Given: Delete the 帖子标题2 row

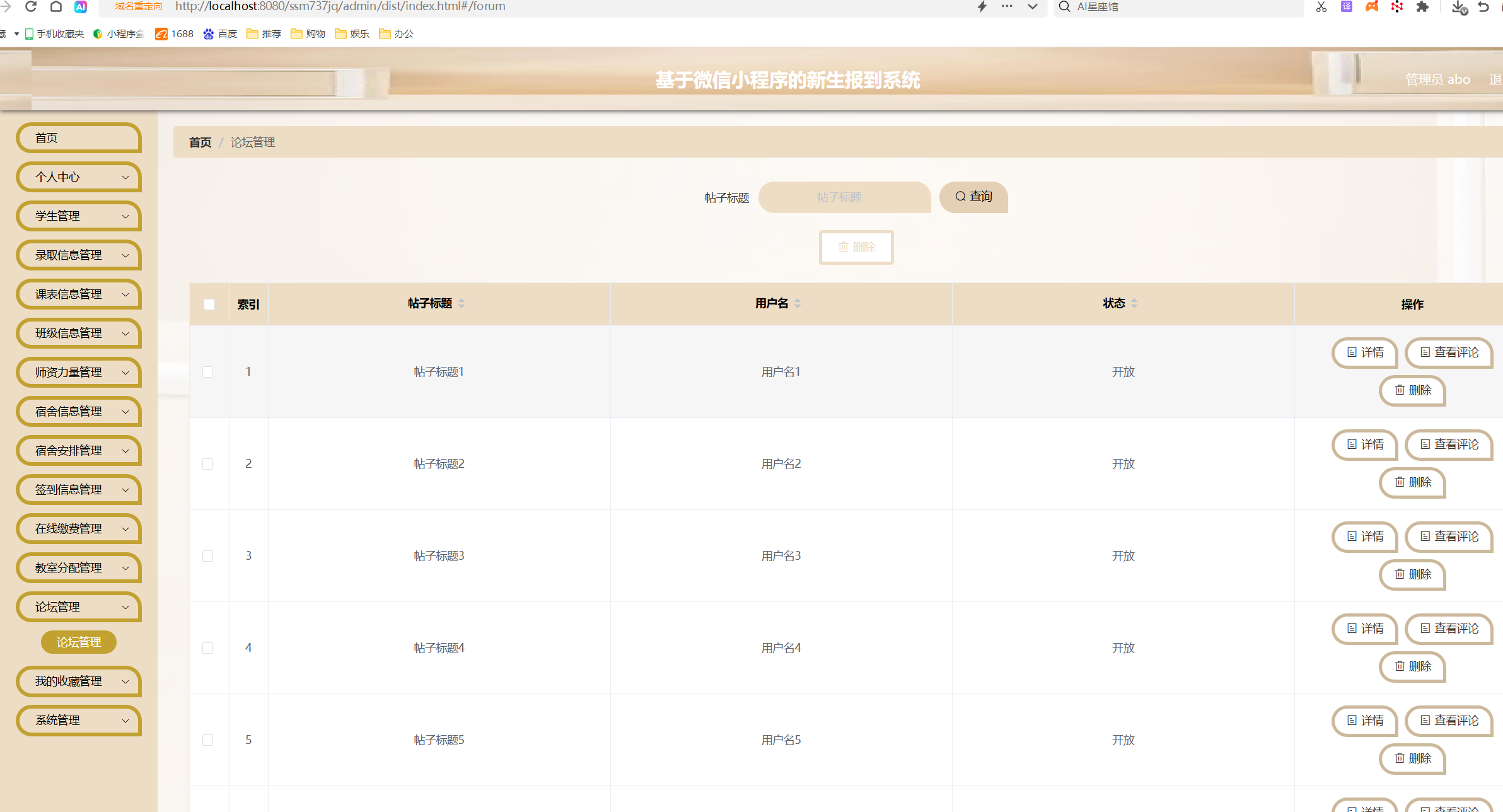Looking at the screenshot, I should (x=1412, y=483).
